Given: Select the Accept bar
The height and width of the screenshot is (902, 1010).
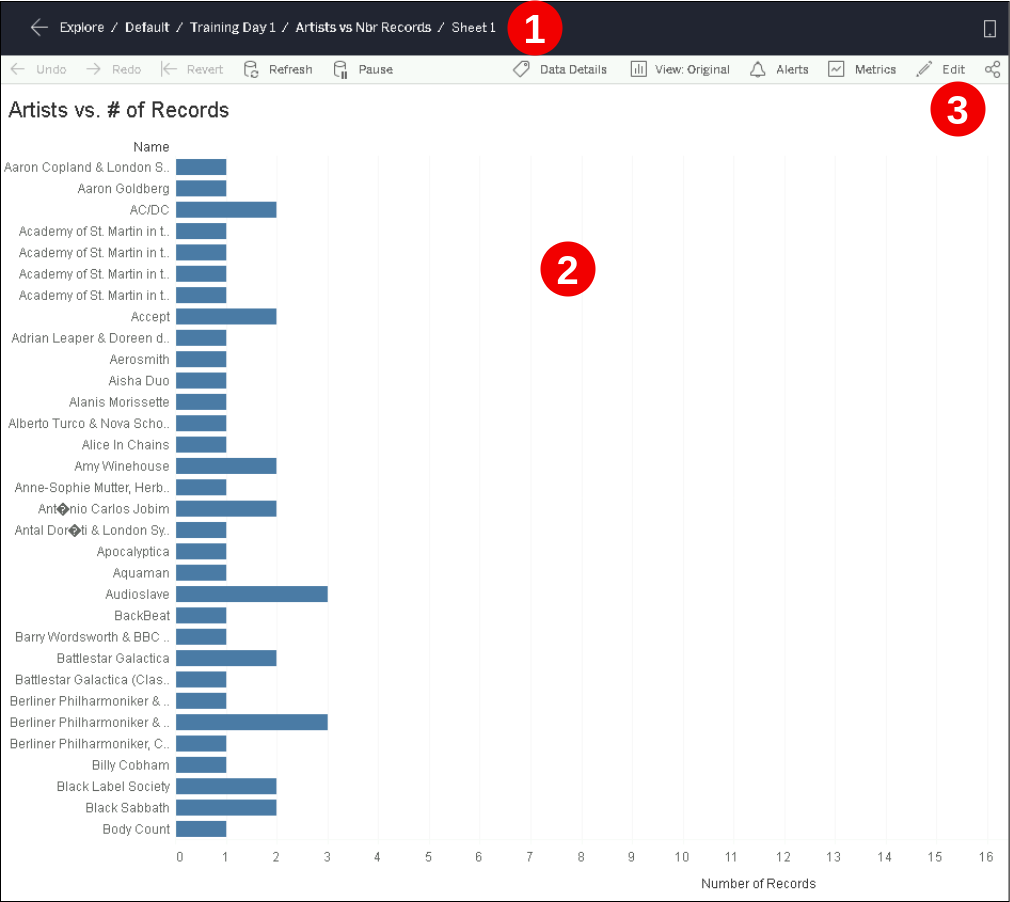Looking at the screenshot, I should pos(226,316).
